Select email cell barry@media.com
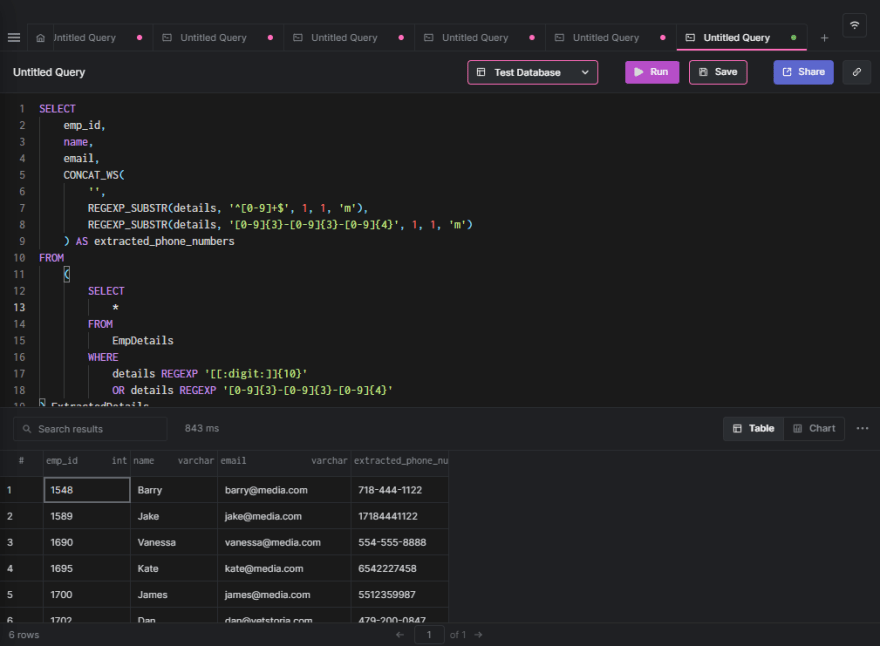The width and height of the screenshot is (880, 646). [x=284, y=490]
